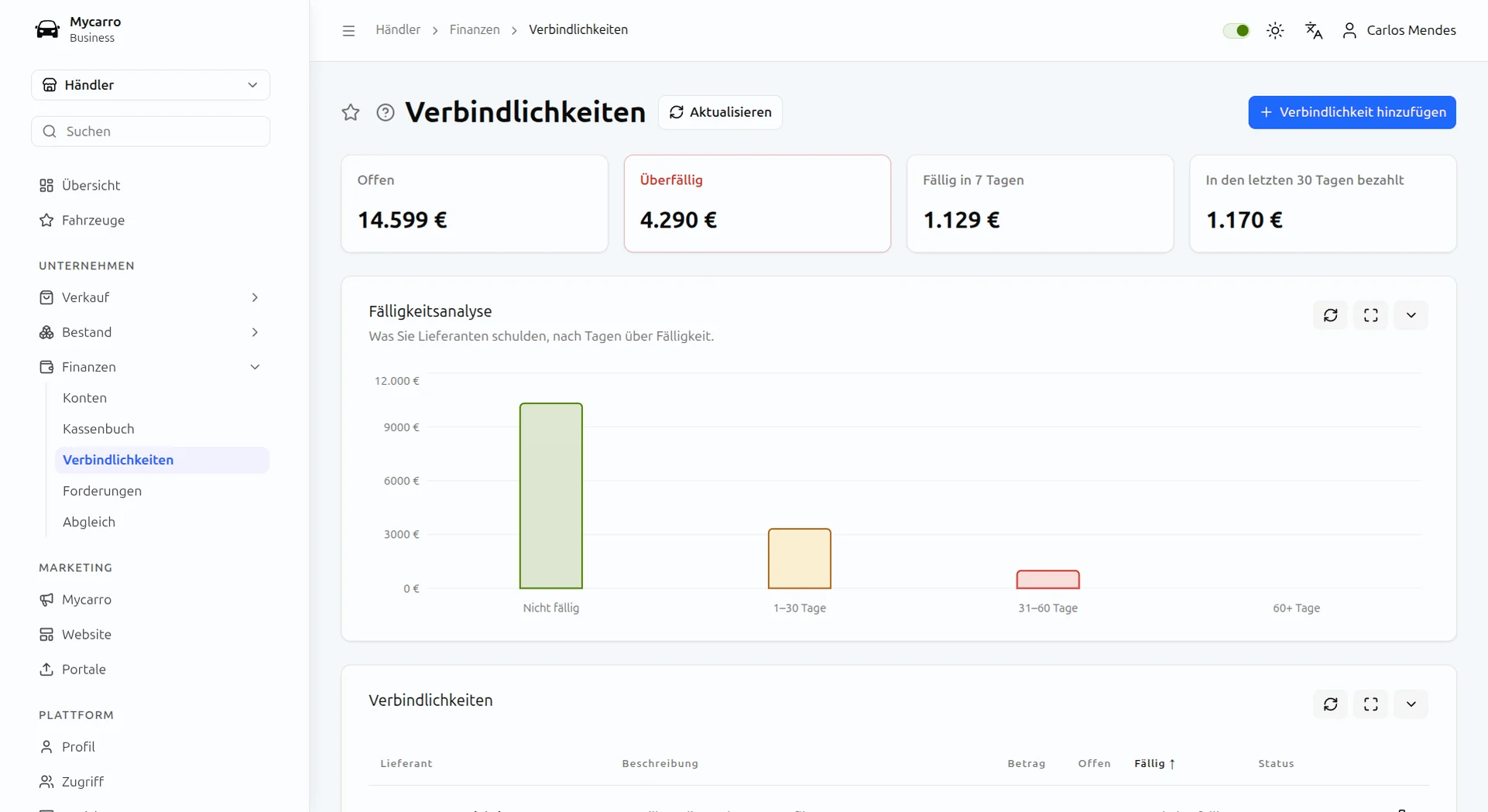This screenshot has width=1488, height=812.
Task: Click the red 31–60 Tage bar
Action: (x=1048, y=579)
